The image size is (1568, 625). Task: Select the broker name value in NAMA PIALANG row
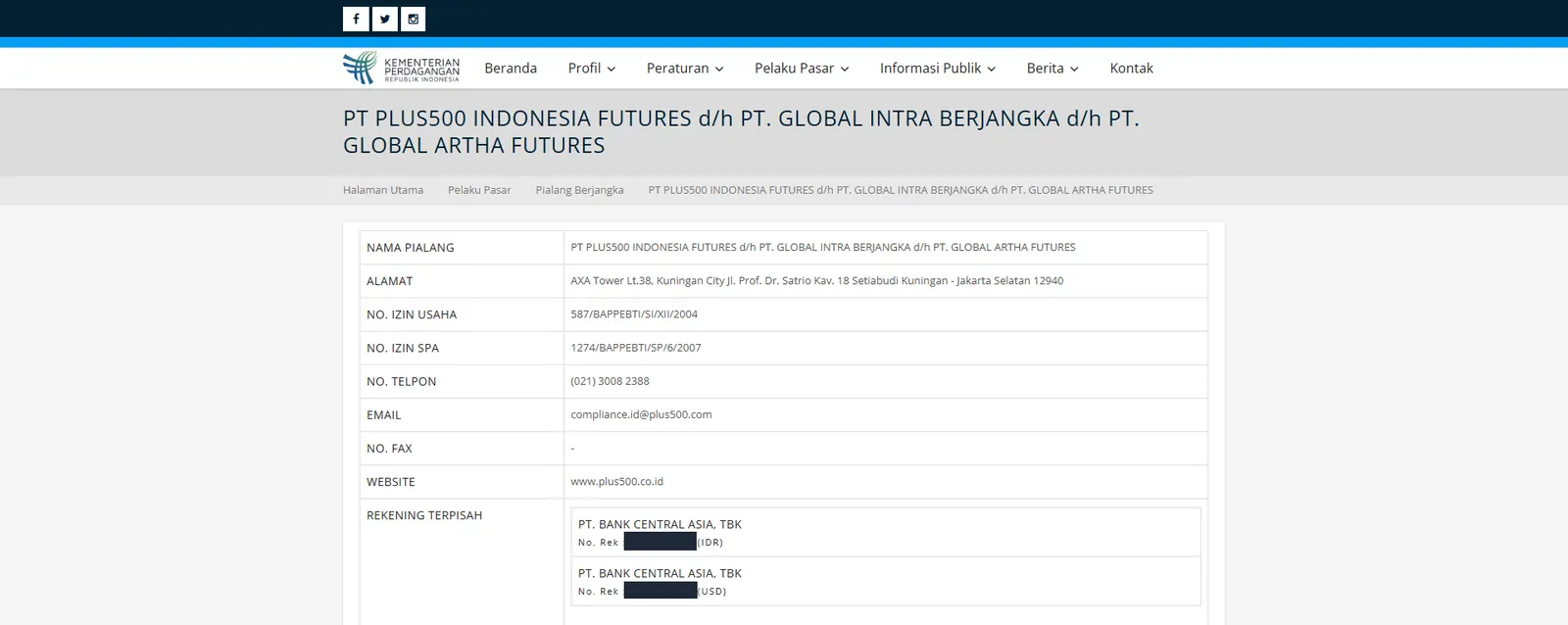tap(823, 248)
